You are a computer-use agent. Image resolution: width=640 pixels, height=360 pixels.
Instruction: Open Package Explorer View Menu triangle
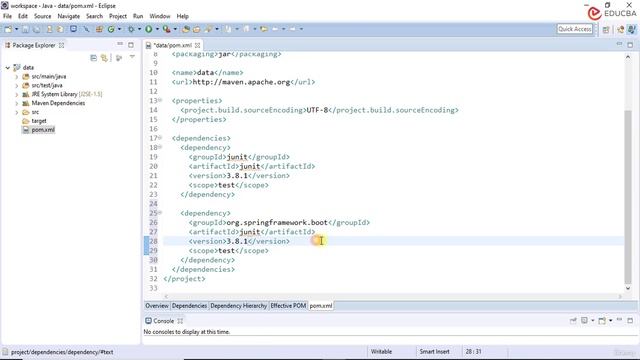(132, 57)
